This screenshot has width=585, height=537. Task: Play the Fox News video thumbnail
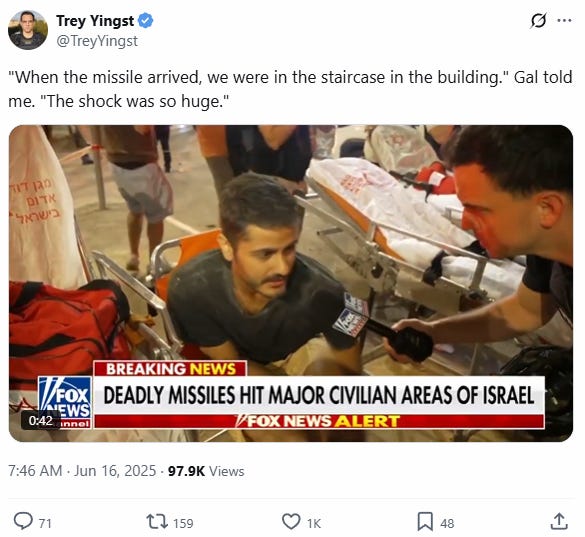(291, 283)
